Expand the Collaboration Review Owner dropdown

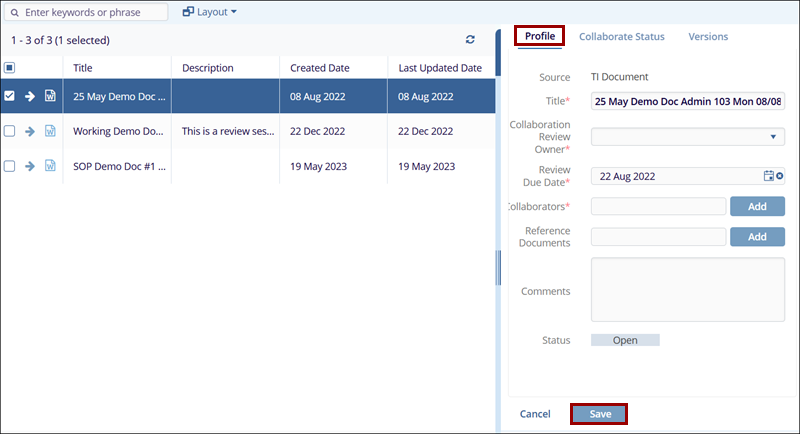688,137
